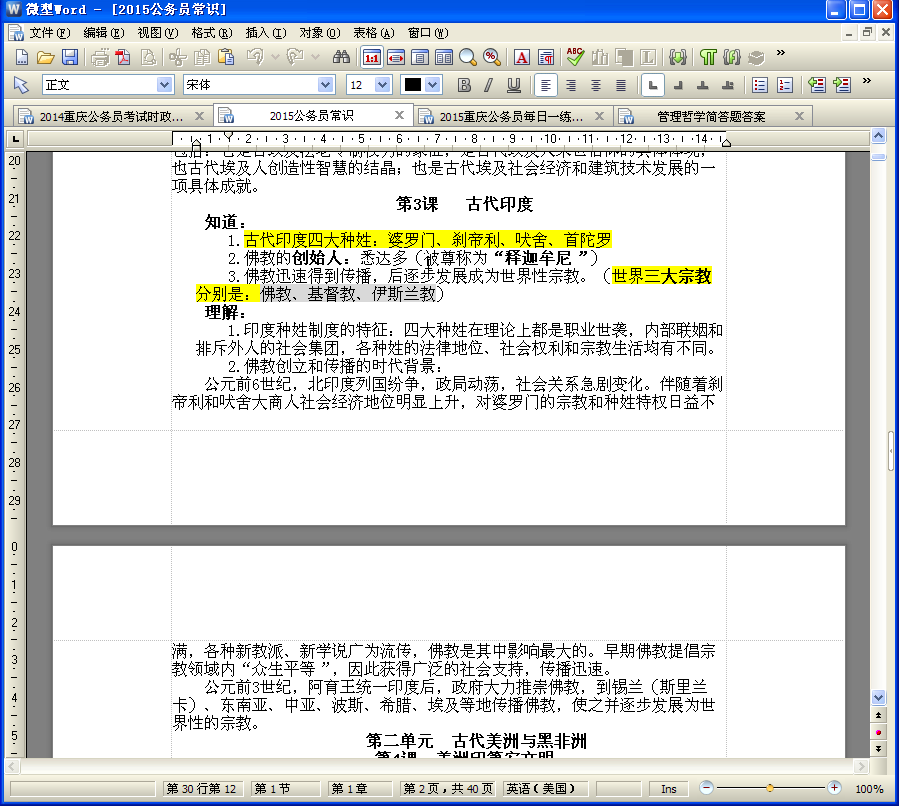Increase the paragraph indent
Image resolution: width=899 pixels, height=806 pixels.
[x=842, y=85]
